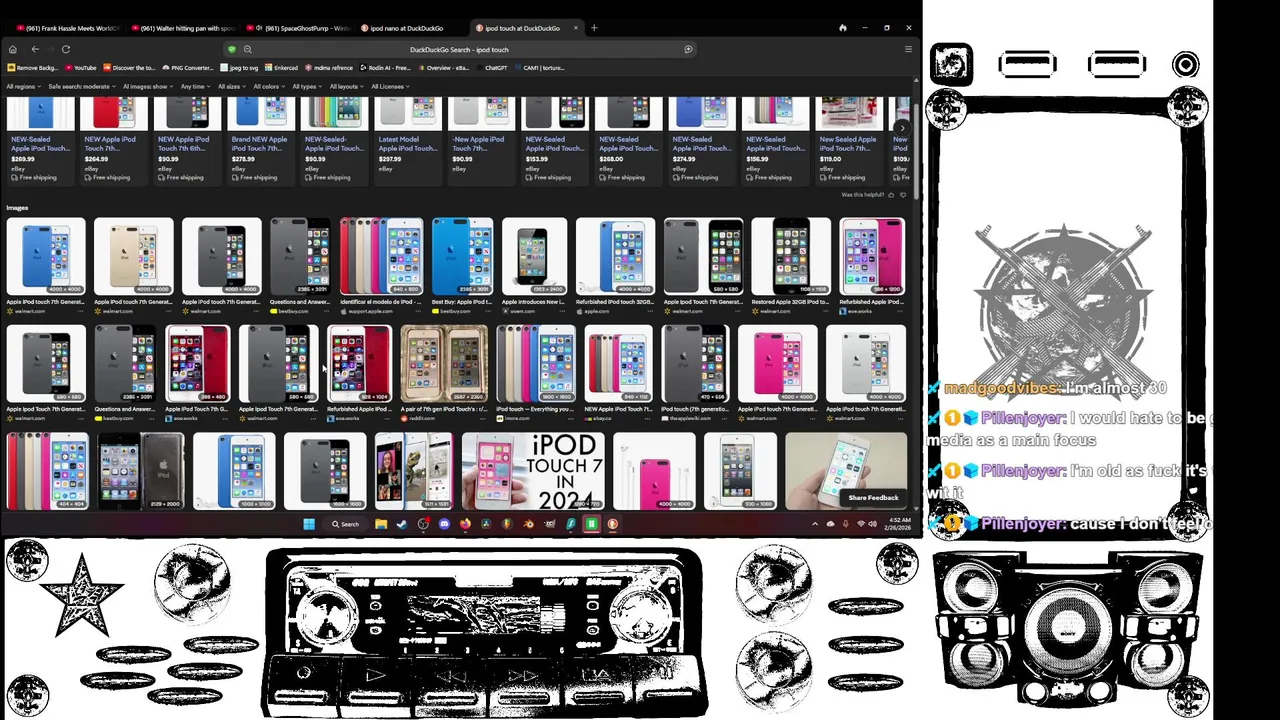Open YouTube bookmark
Image resolution: width=1280 pixels, height=720 pixels.
(x=81, y=68)
